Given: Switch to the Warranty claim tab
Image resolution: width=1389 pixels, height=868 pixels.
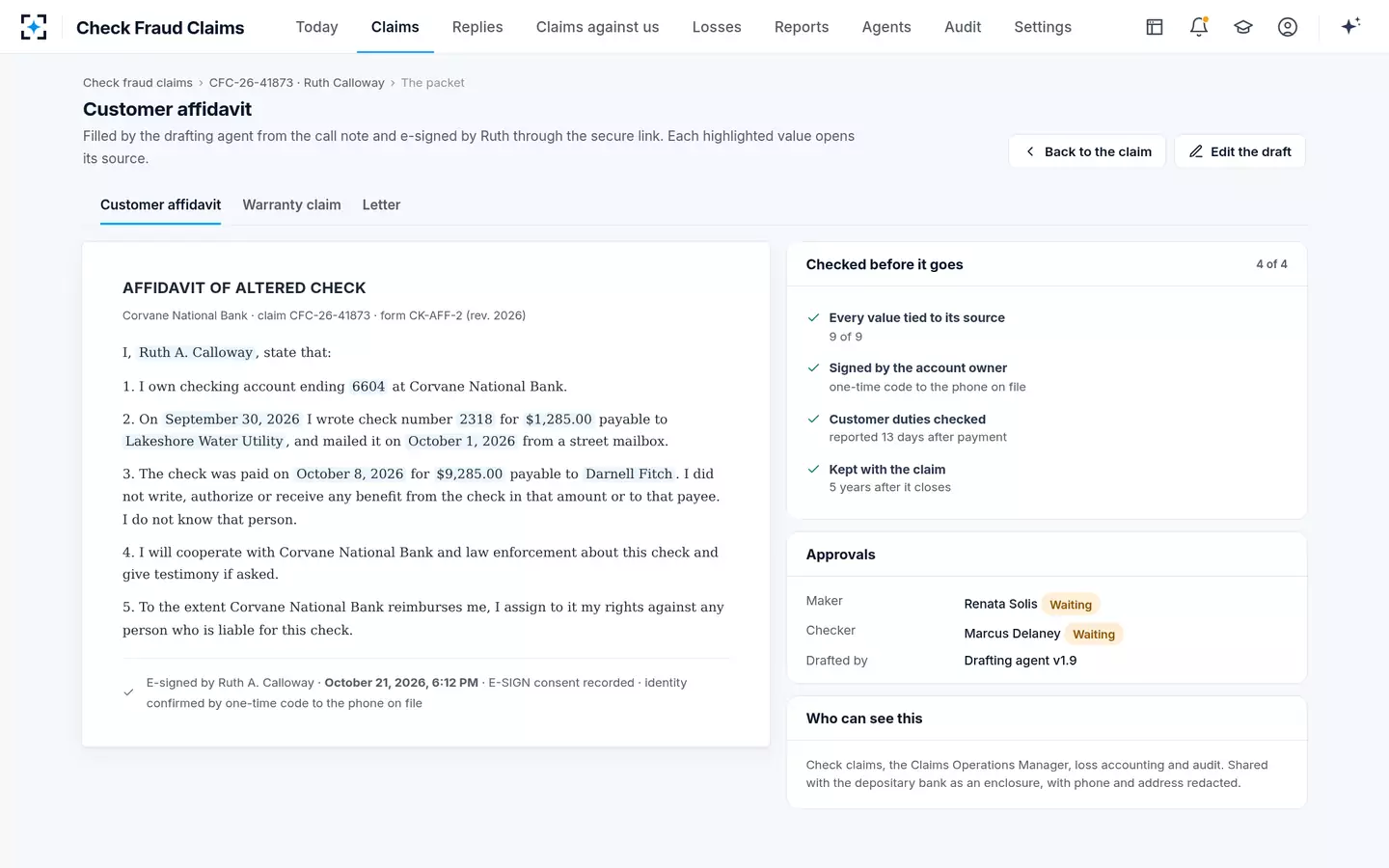Looking at the screenshot, I should tap(291, 204).
